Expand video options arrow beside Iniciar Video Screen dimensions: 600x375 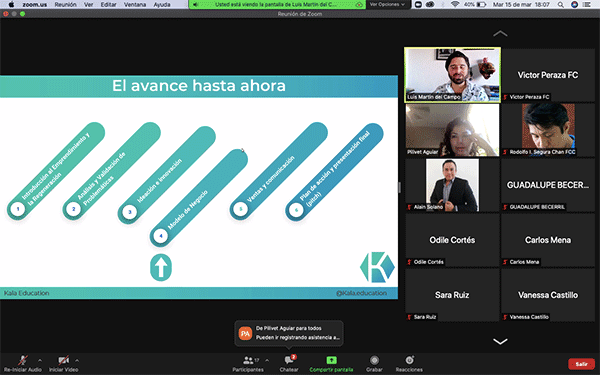(x=77, y=360)
